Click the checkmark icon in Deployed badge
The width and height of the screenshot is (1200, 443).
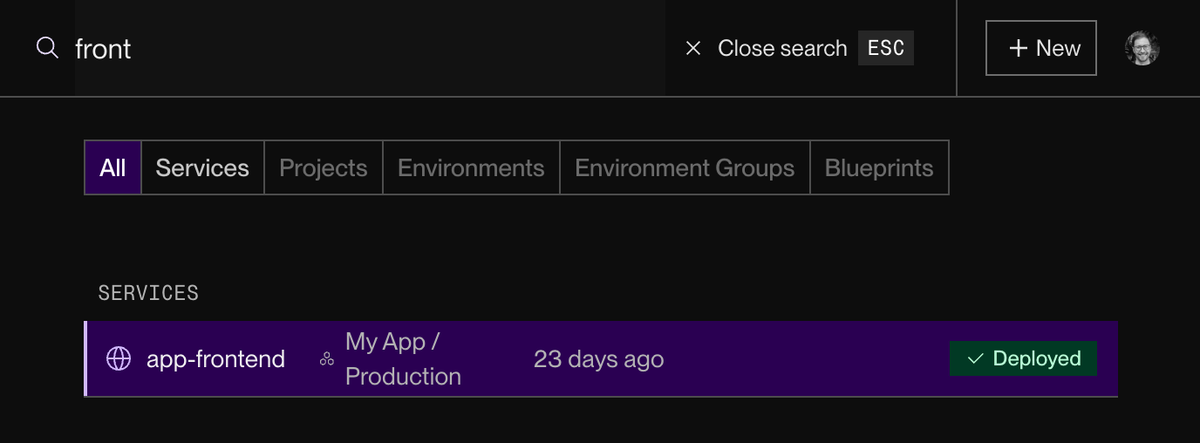[x=976, y=359]
